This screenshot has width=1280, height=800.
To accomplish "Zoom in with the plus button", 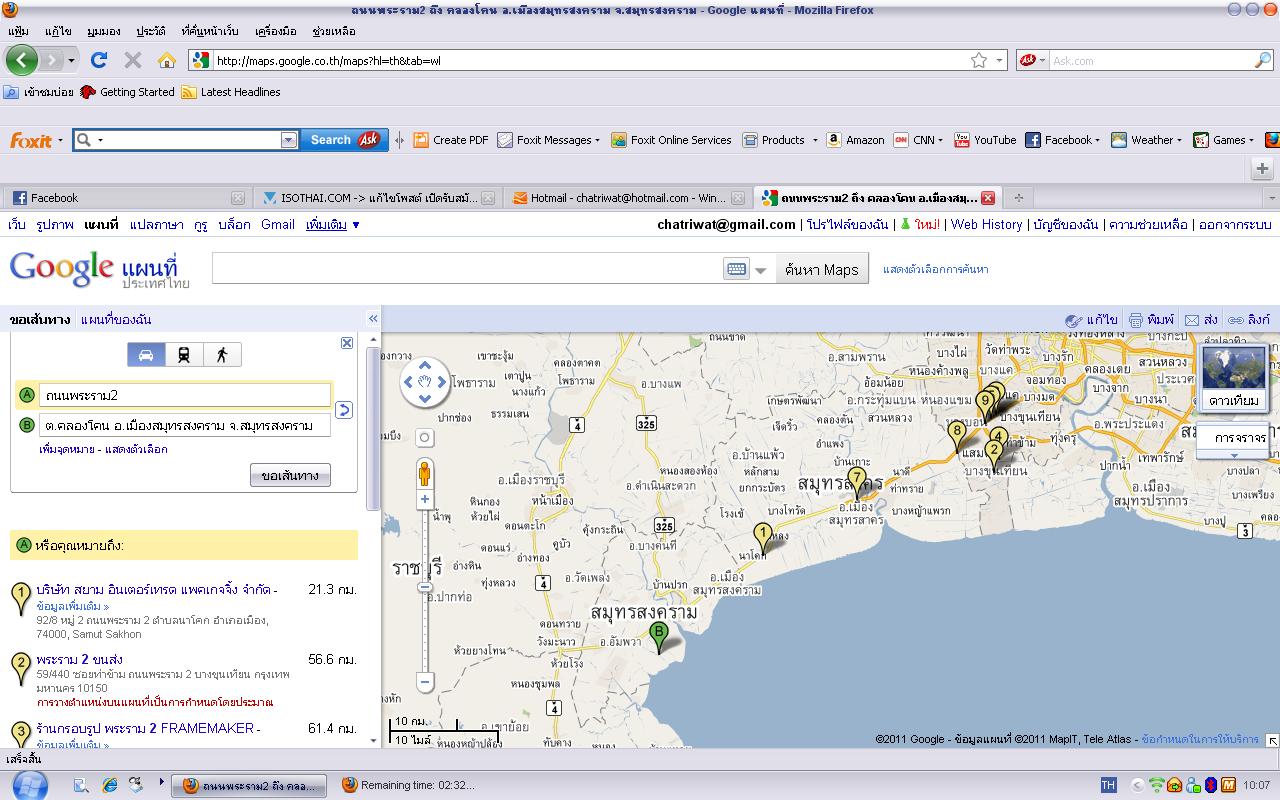I will click(425, 499).
